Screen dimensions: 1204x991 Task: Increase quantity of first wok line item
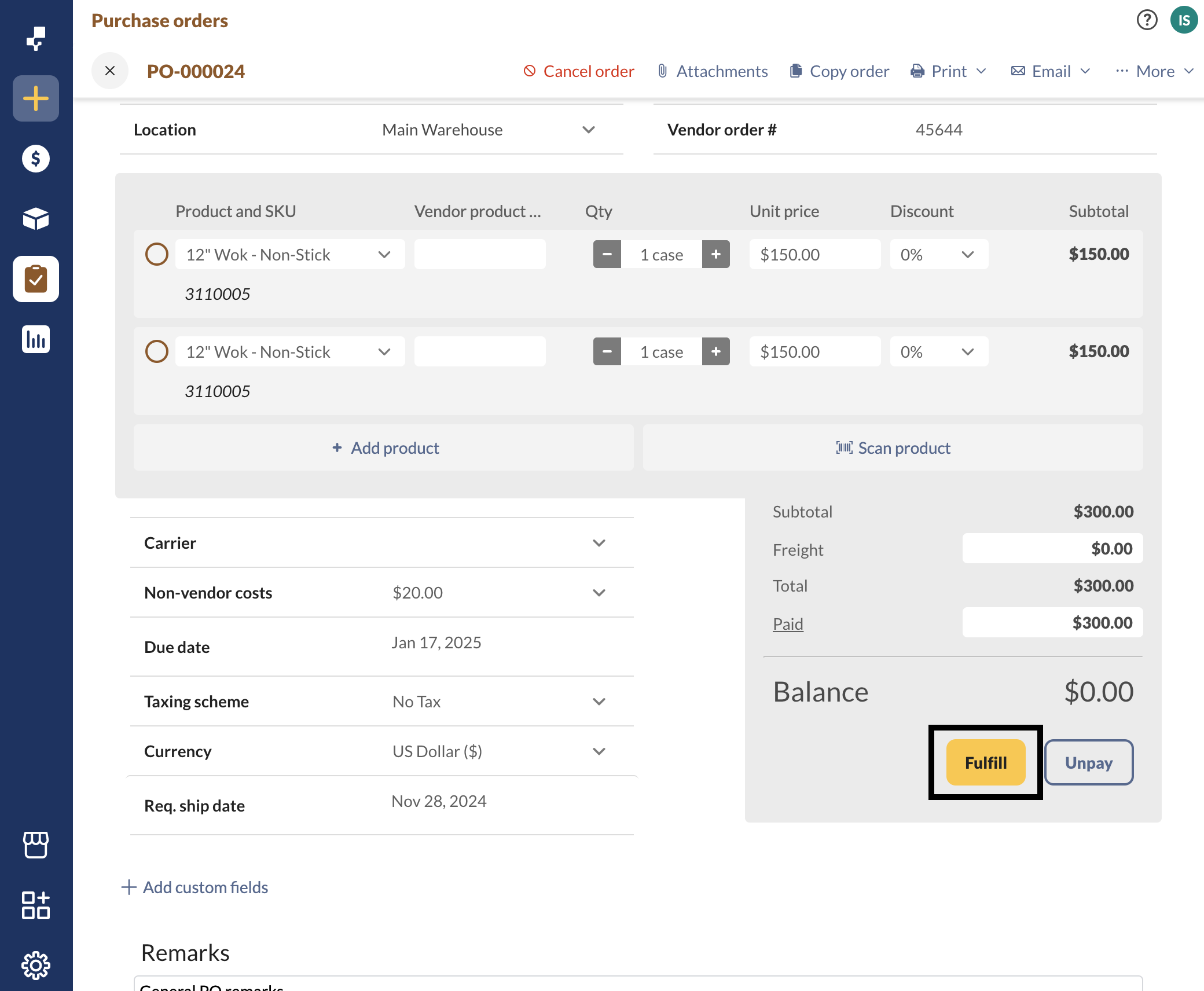(715, 254)
